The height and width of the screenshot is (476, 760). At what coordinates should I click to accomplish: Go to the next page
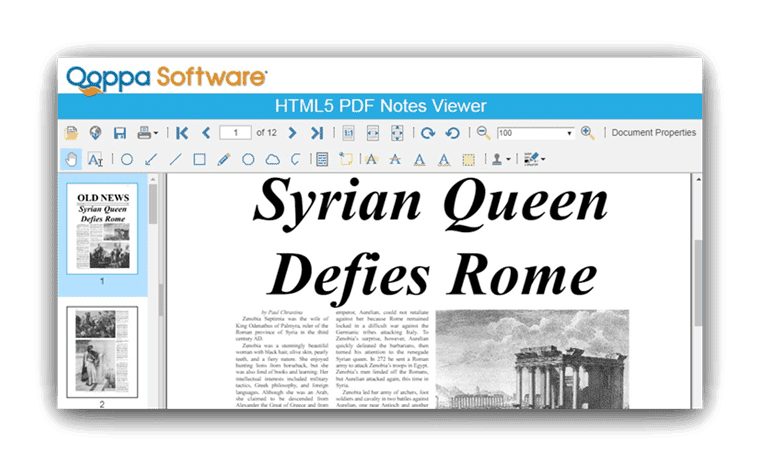pyautogui.click(x=292, y=133)
